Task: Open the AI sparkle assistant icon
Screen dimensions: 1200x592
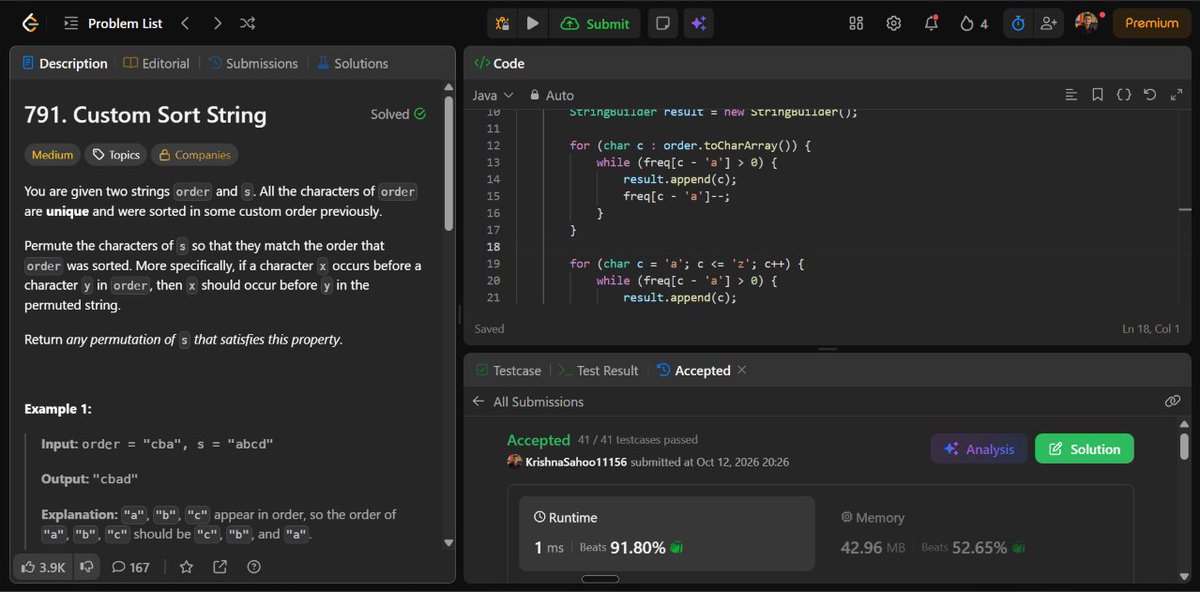Action: (x=698, y=23)
